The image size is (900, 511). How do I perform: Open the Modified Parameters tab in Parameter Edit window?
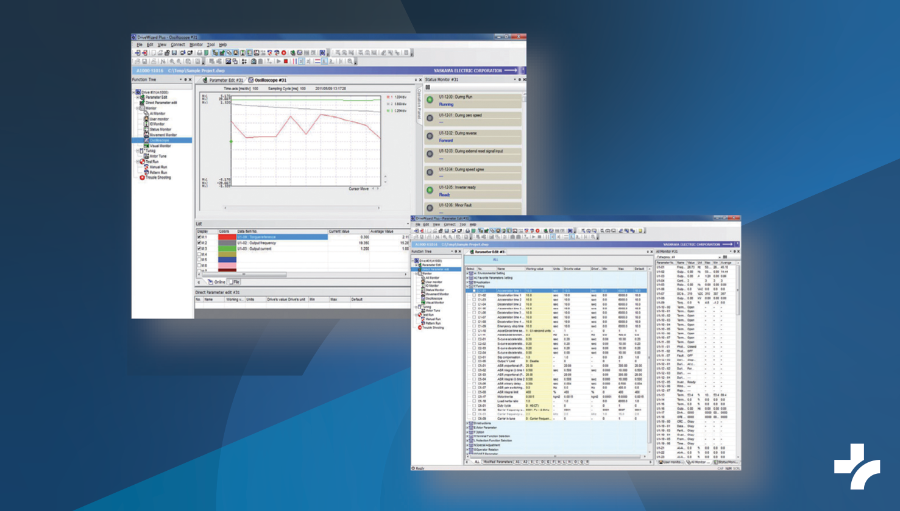[498, 462]
